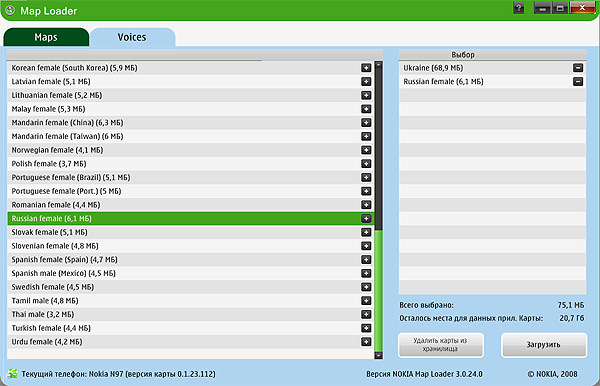Add Romanian female voice with plus icon
600x386 pixels.
tap(366, 205)
